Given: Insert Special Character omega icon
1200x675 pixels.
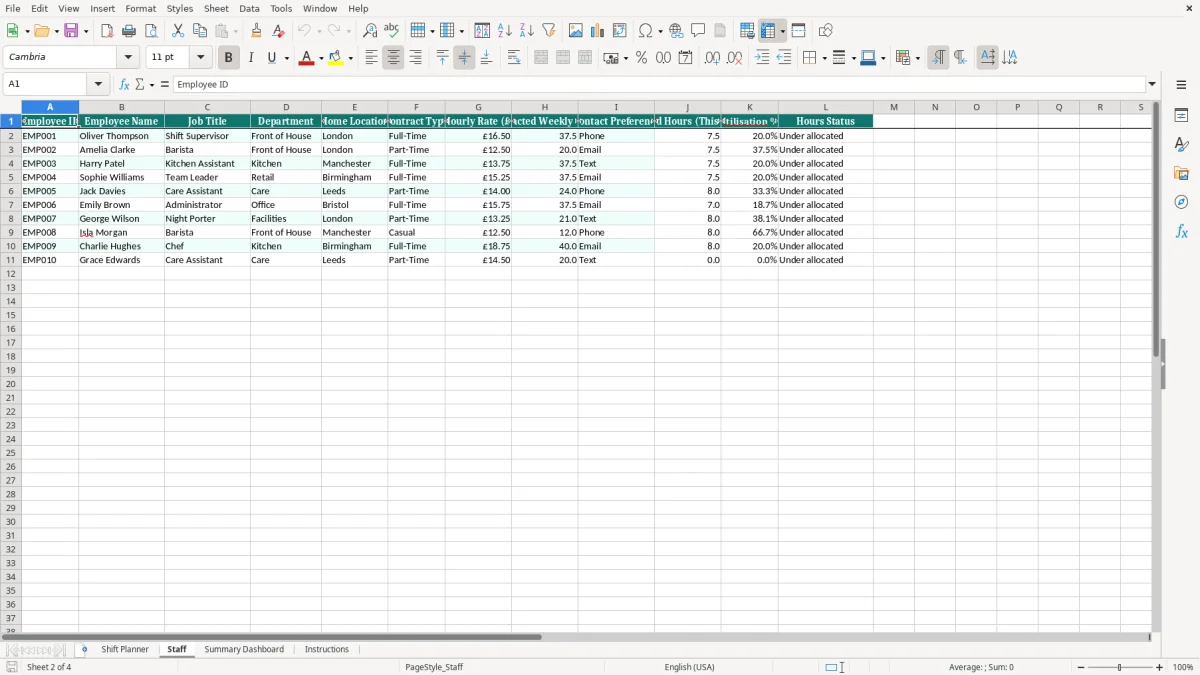Looking at the screenshot, I should point(646,31).
